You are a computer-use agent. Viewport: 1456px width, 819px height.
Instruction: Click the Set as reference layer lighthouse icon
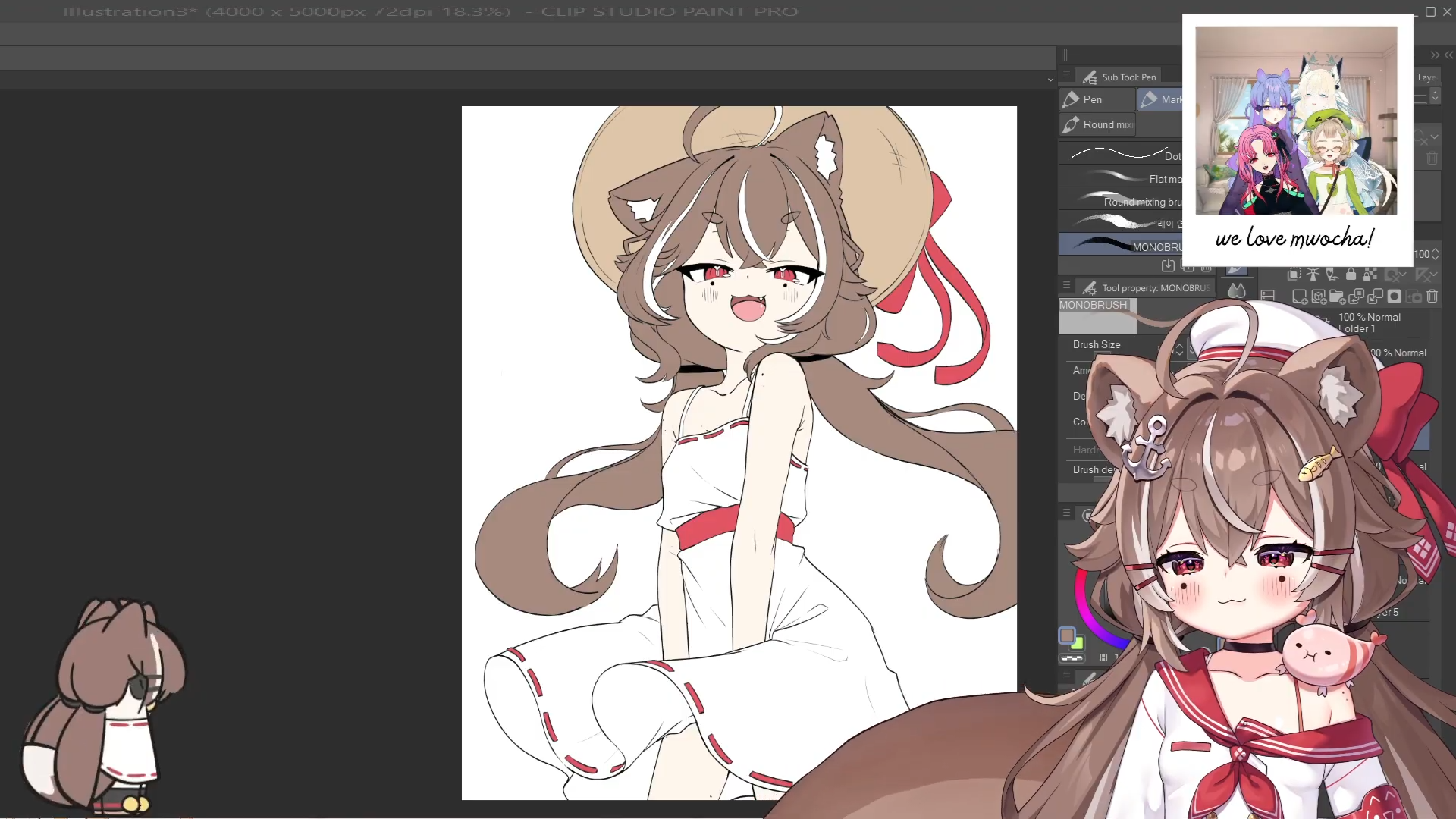(1313, 275)
